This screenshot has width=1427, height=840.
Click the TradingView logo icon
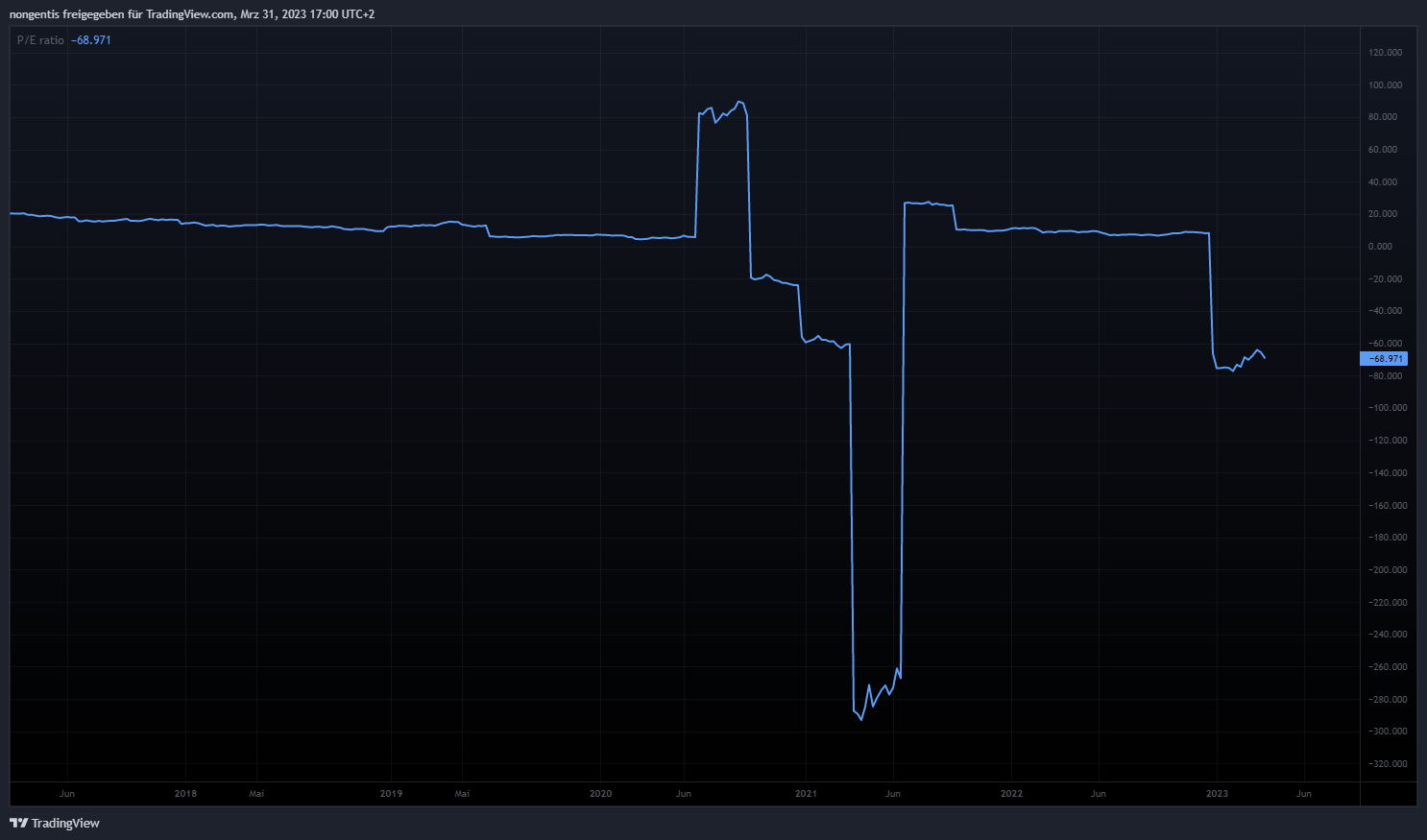(x=18, y=823)
